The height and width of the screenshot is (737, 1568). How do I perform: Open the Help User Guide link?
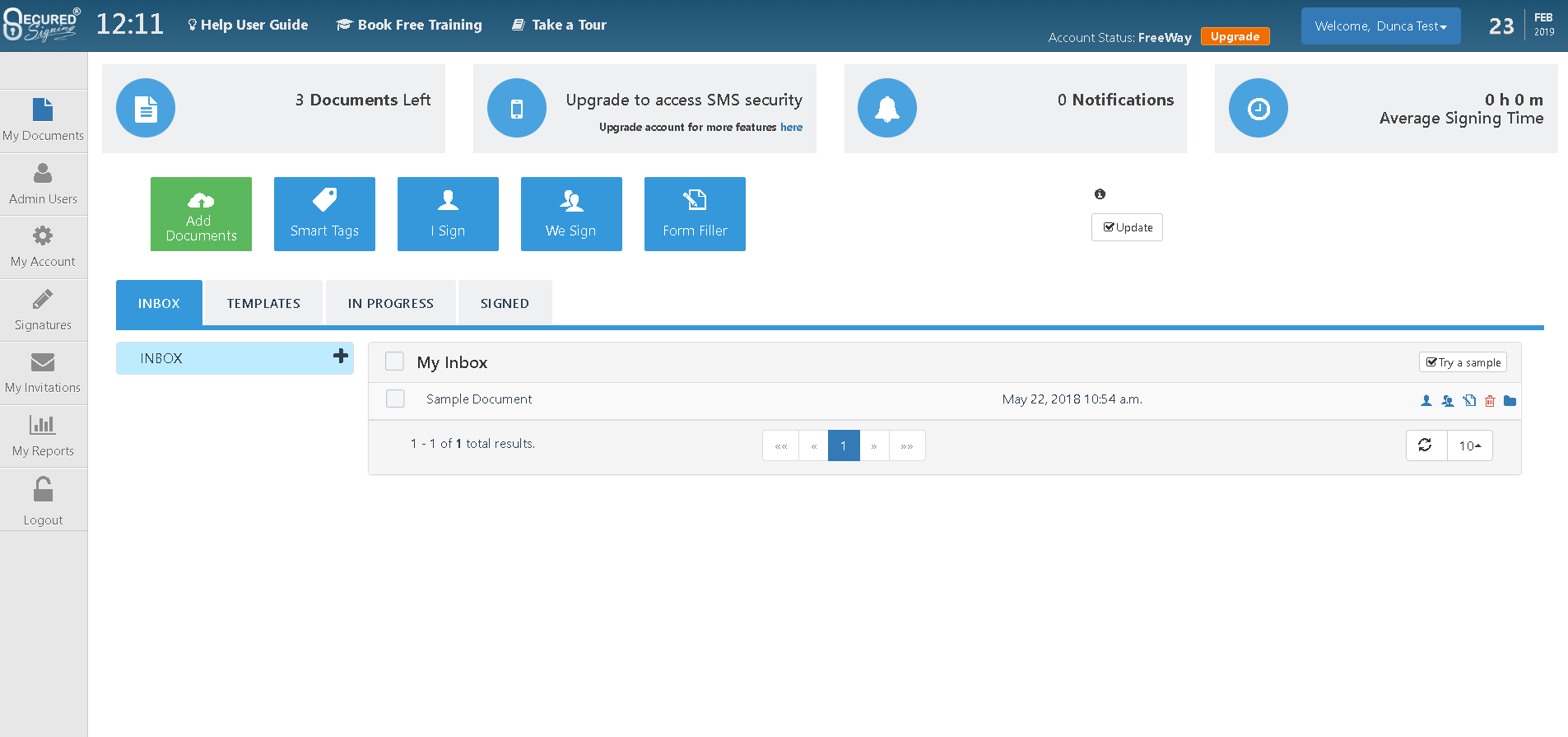point(248,25)
